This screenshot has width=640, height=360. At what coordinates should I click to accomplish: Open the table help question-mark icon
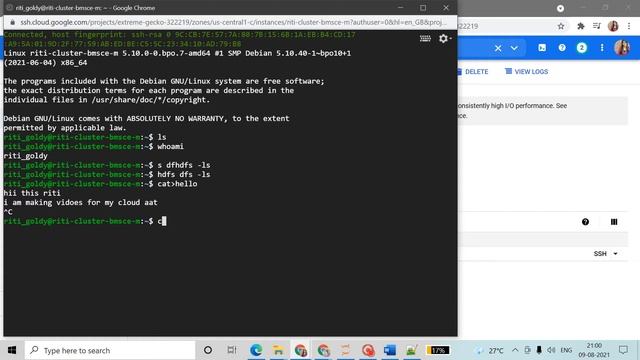tap(585, 222)
